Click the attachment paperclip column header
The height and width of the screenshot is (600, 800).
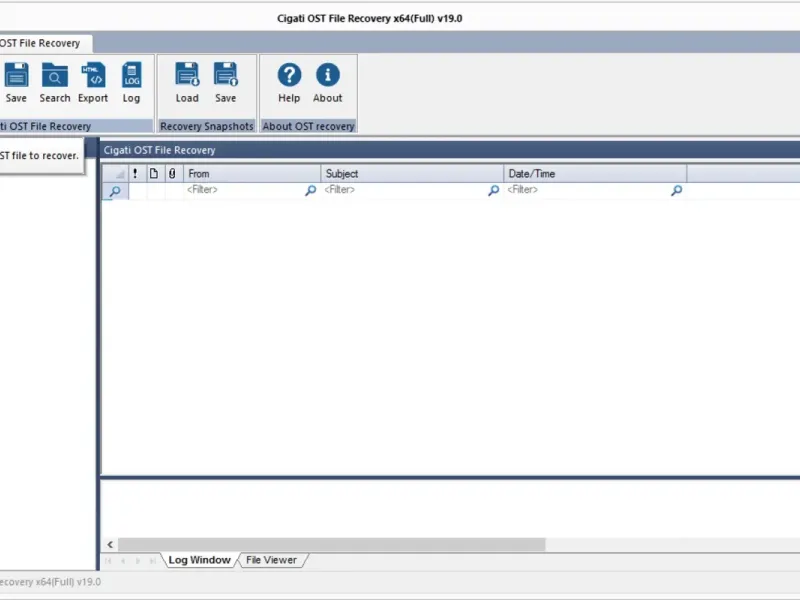[172, 173]
